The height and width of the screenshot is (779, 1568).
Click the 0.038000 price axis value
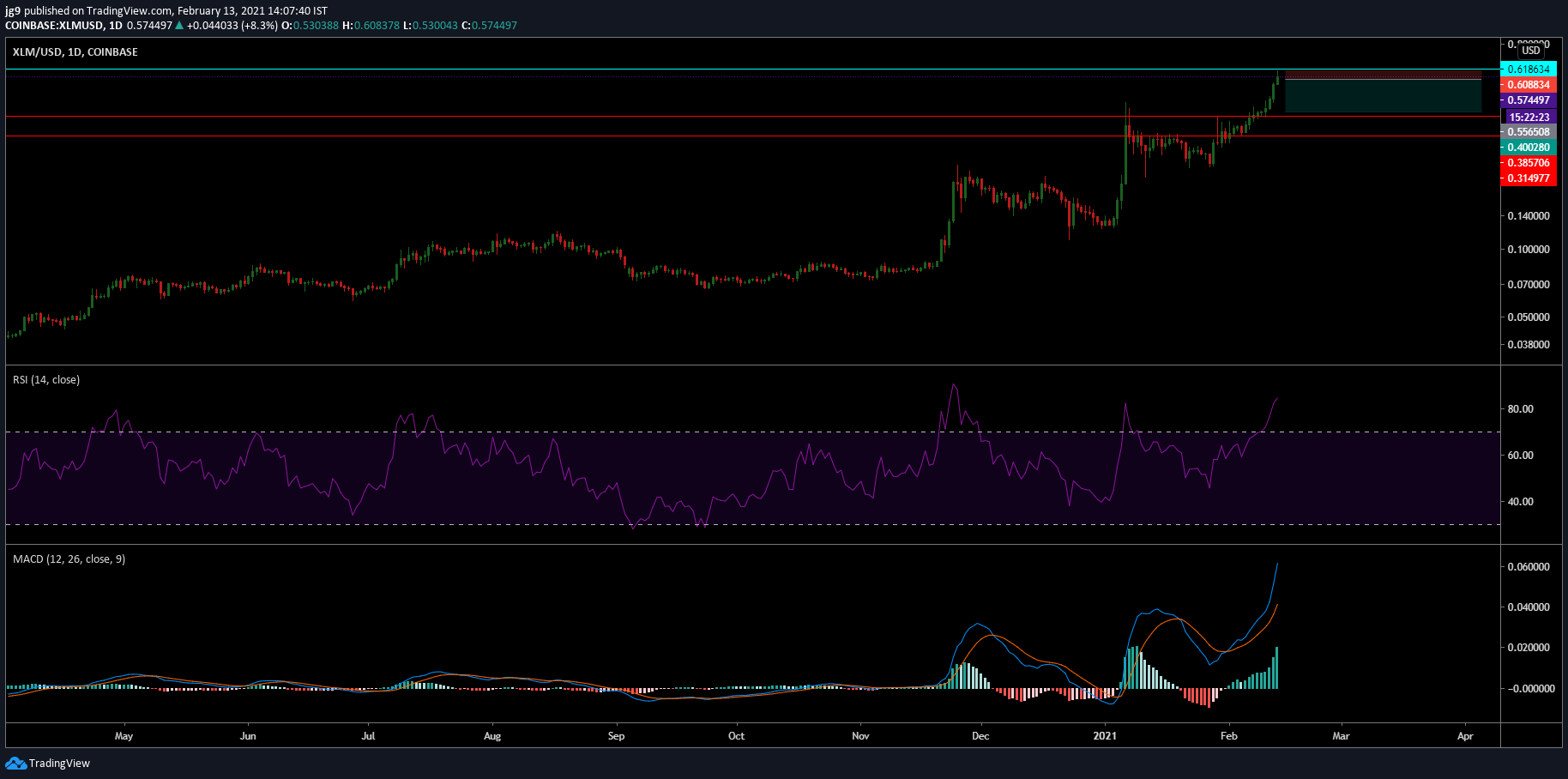[1529, 345]
